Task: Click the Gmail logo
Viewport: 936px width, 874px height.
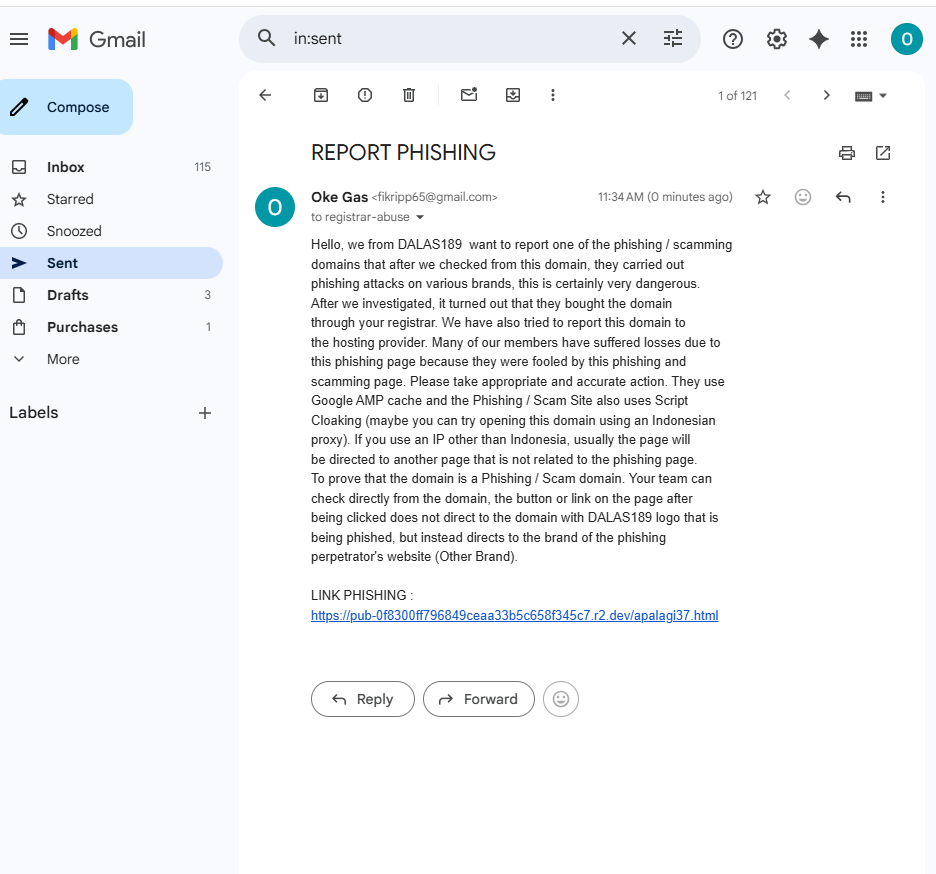Action: pyautogui.click(x=97, y=39)
